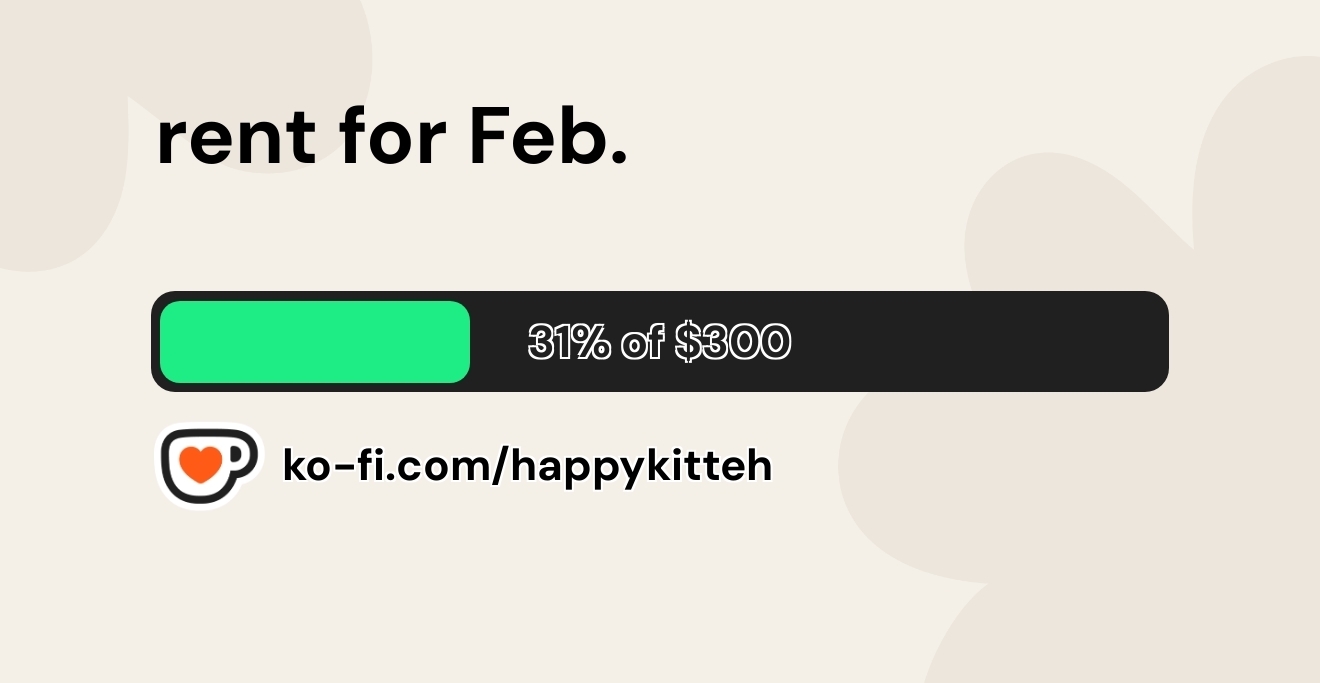Click the "31% of $300" progress label
Image resolution: width=1320 pixels, height=683 pixels.
[659, 342]
